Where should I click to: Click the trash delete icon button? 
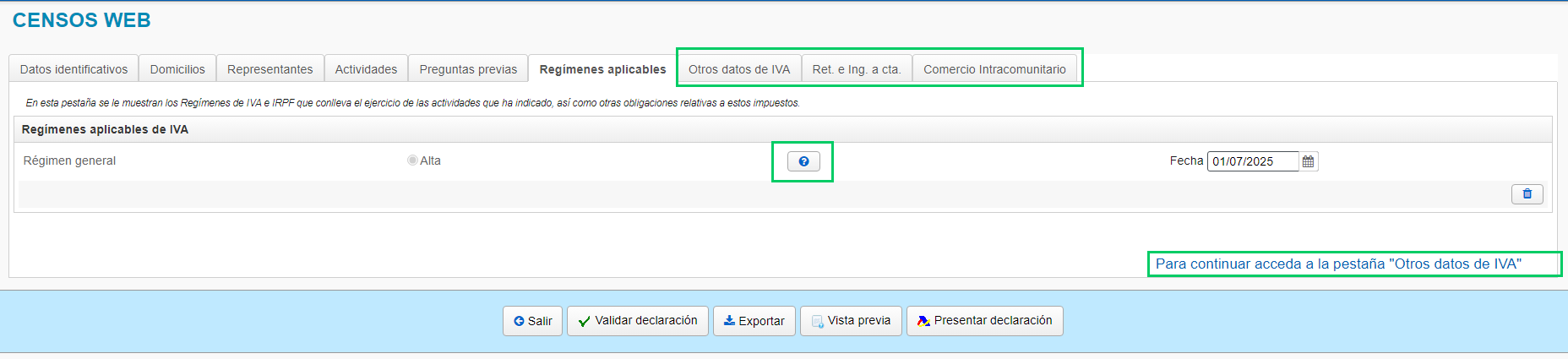pyautogui.click(x=1527, y=194)
